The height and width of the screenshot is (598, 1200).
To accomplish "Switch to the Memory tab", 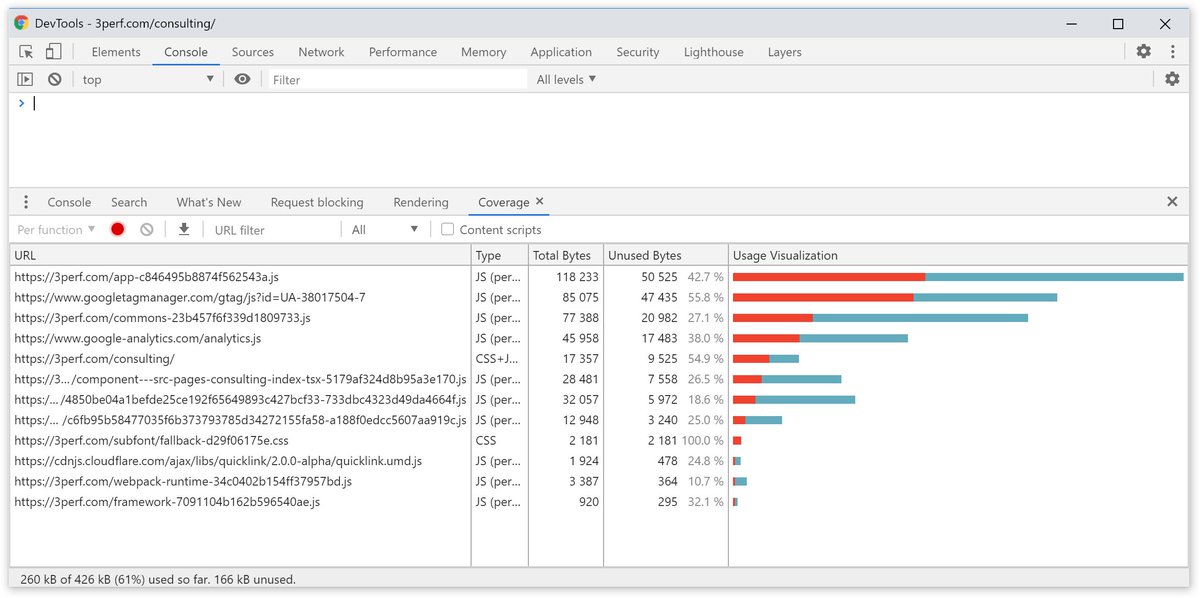I will 483,52.
